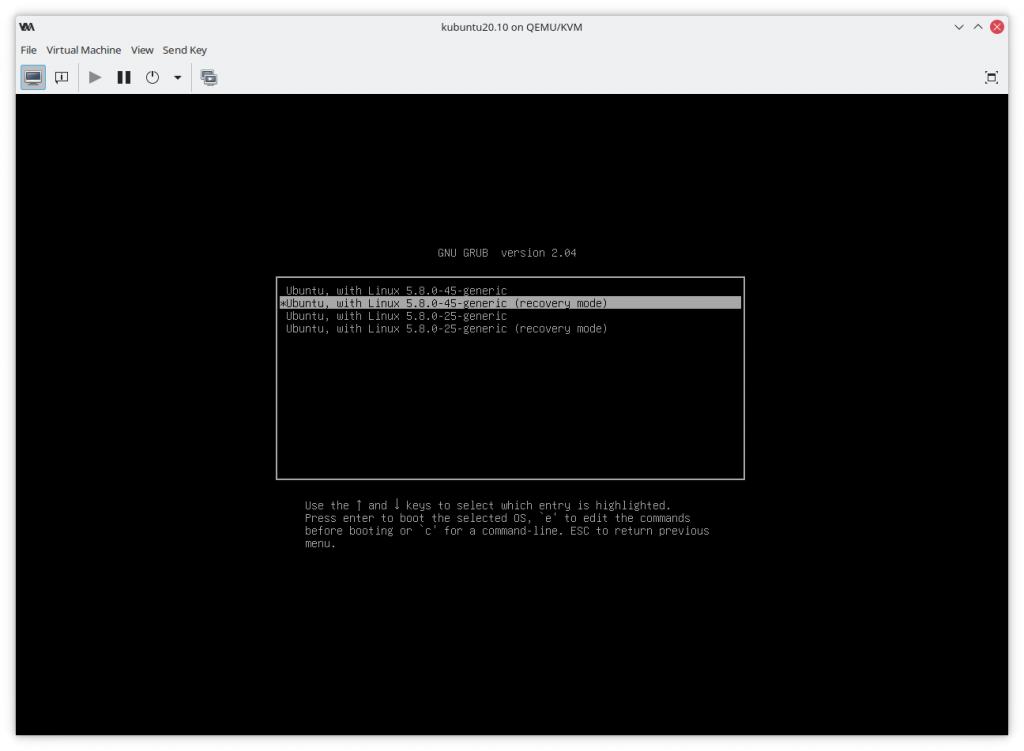The height and width of the screenshot is (751, 1024).
Task: Select Ubuntu, with Linux 5.8.0-25-generic entry
Action: (x=510, y=315)
